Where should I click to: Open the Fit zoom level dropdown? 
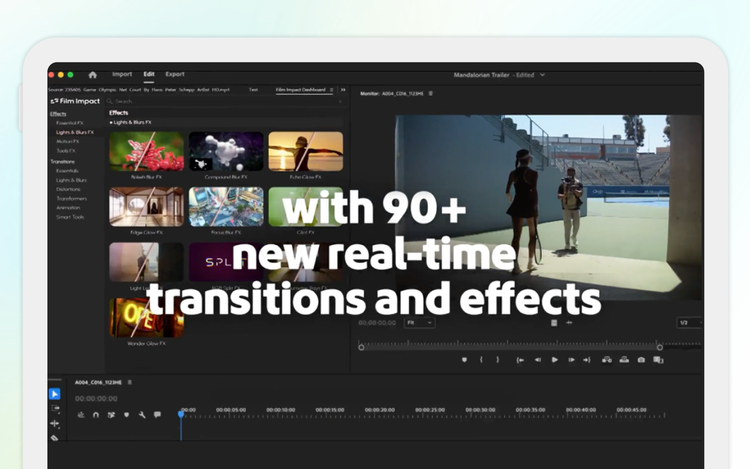[420, 323]
